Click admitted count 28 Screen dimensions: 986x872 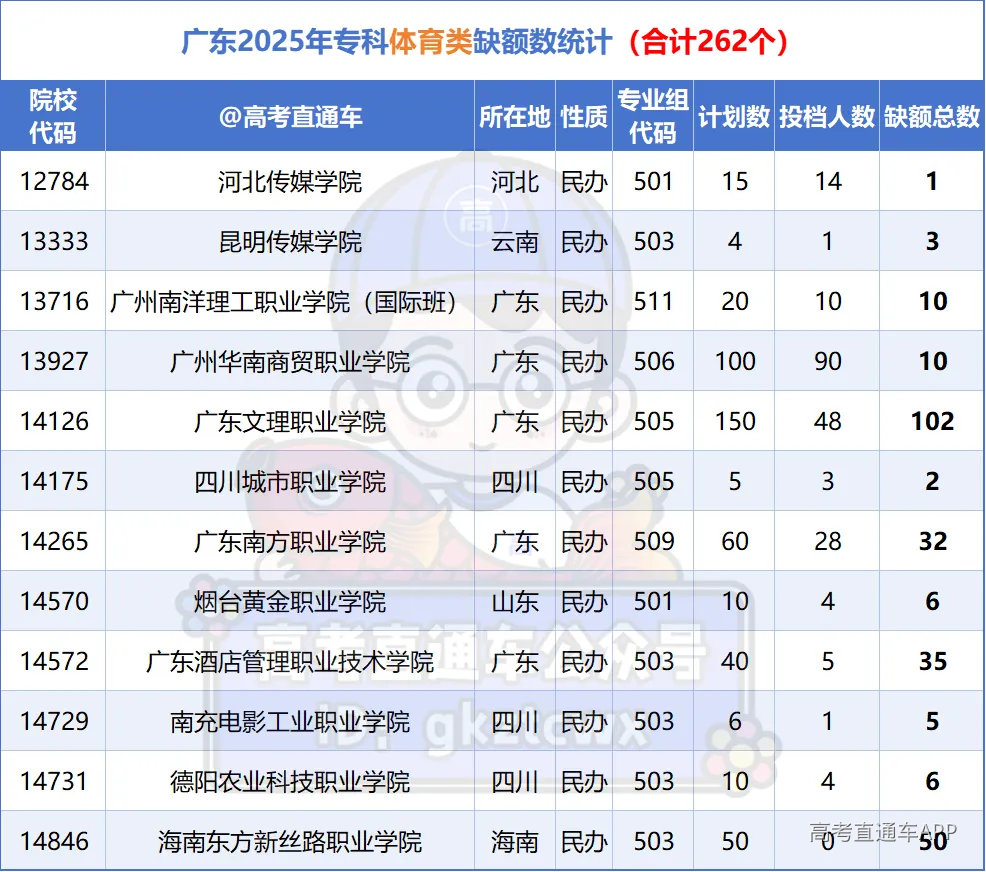(827, 542)
